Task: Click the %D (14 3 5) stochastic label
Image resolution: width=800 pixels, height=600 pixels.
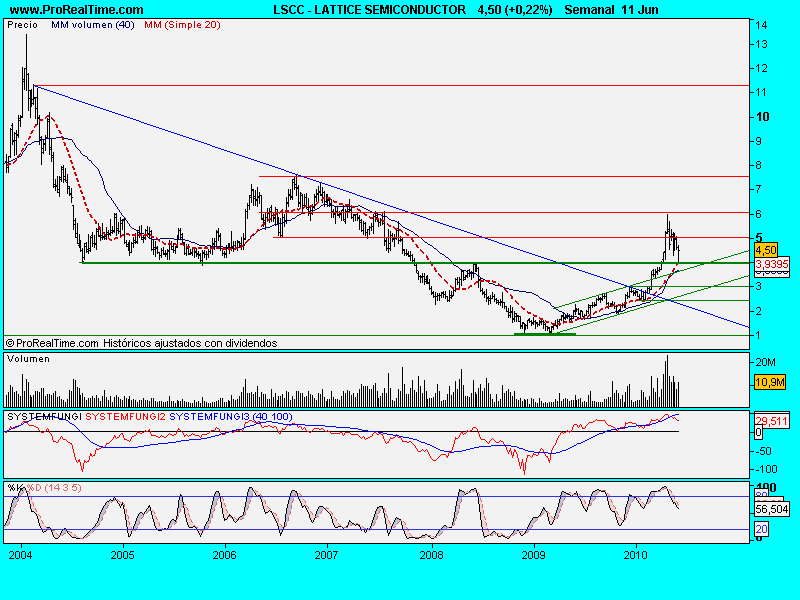Action: (x=54, y=487)
